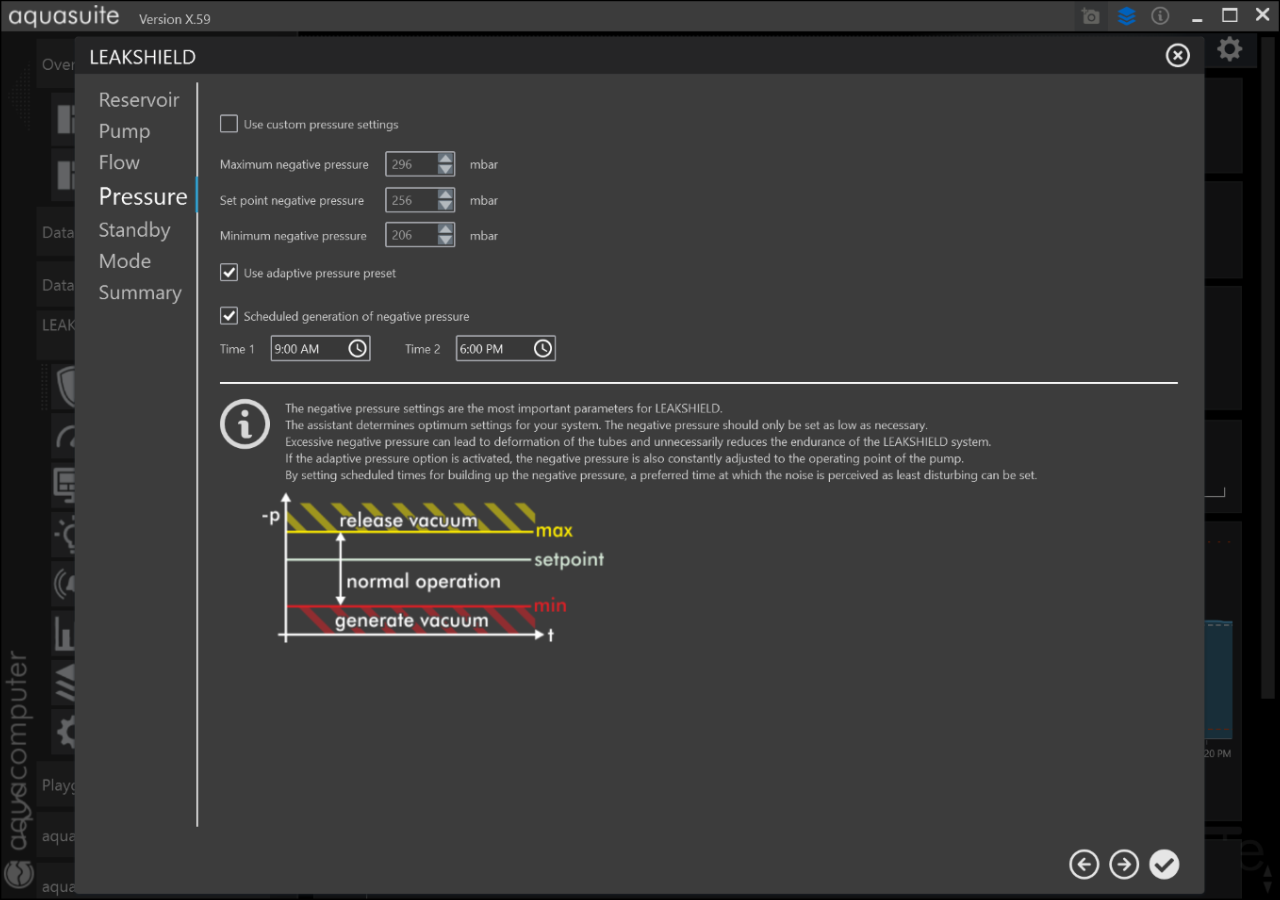Click the aquasuite logo text in title bar
The image size is (1280, 900).
point(64,16)
